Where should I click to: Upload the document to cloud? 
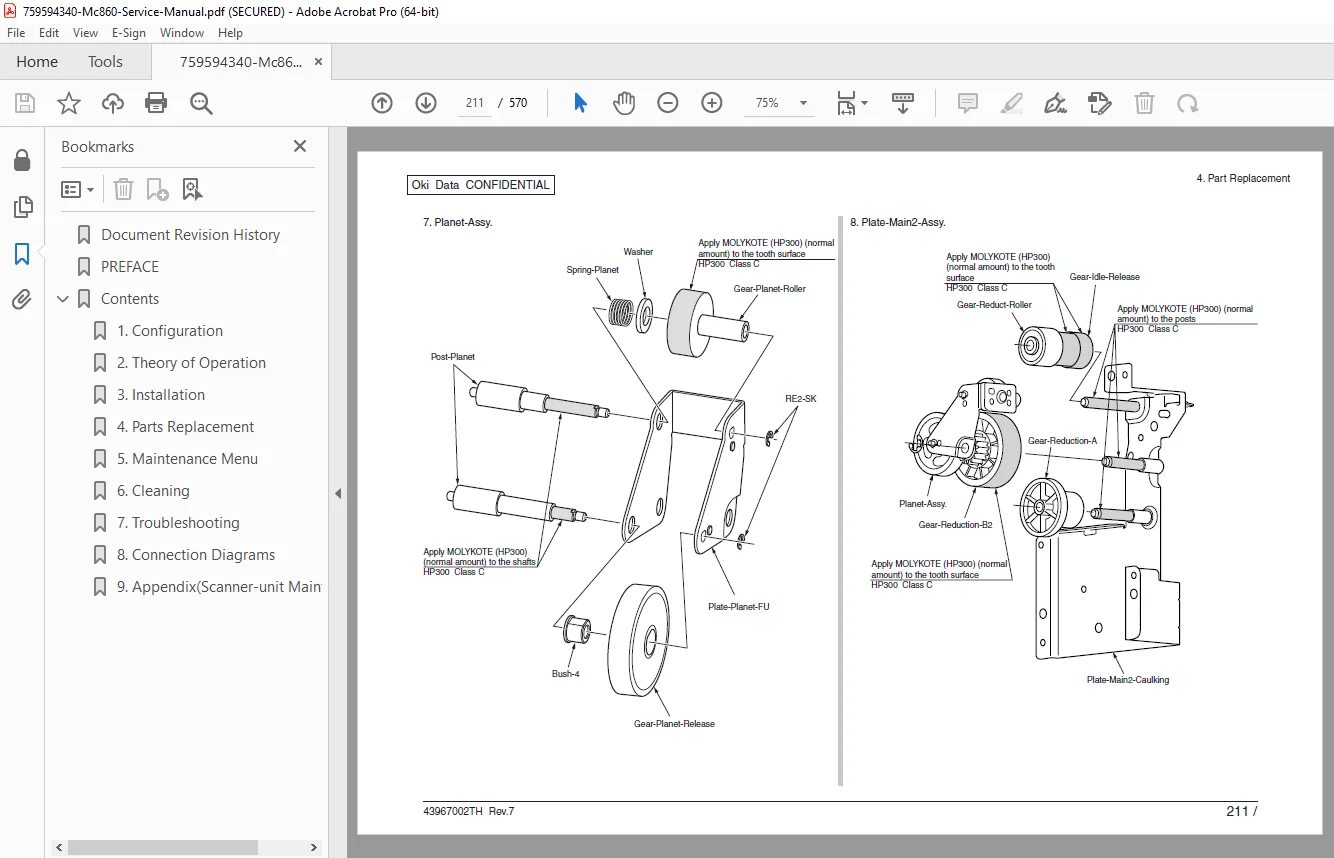click(x=113, y=103)
